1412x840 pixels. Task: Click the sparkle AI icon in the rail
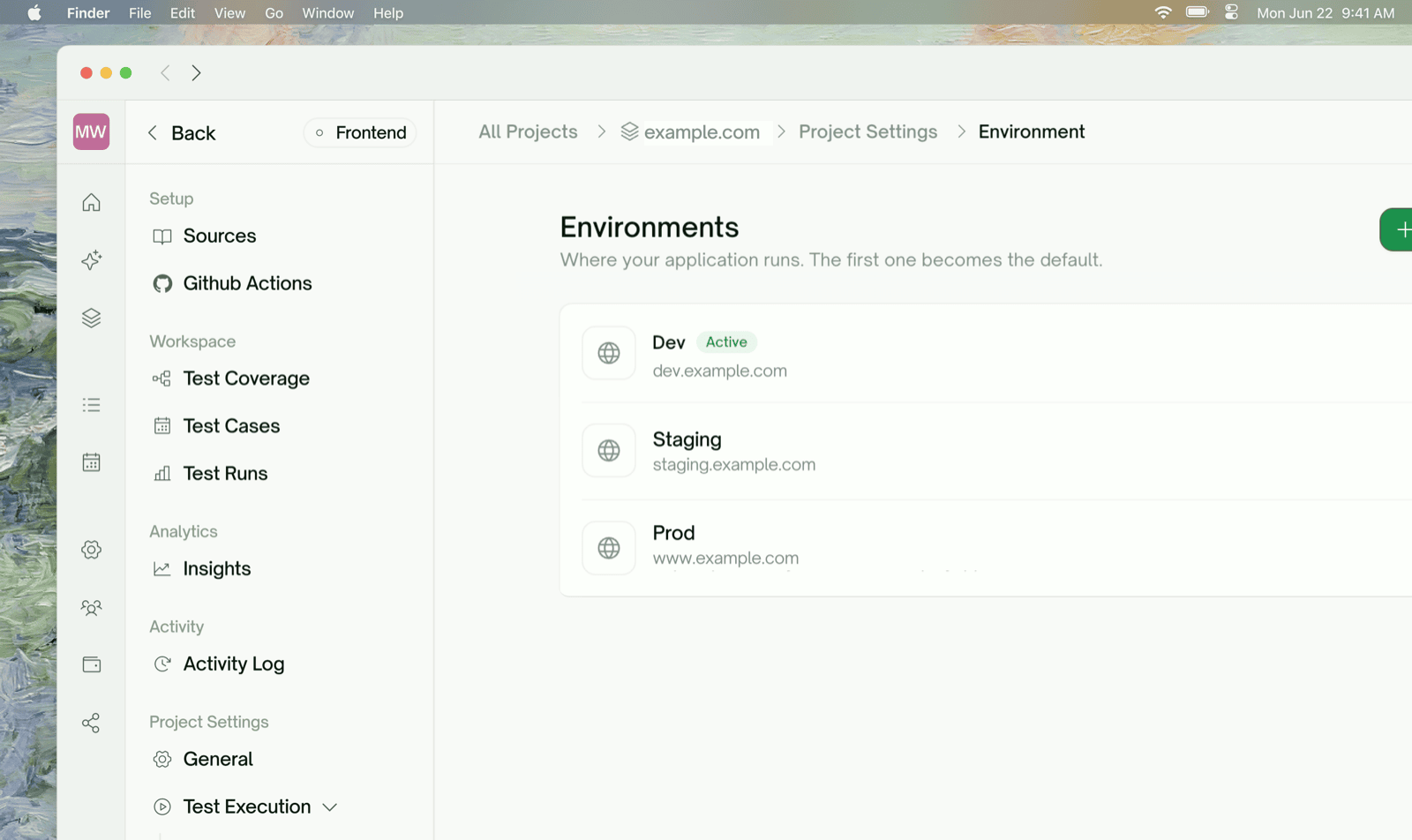pyautogui.click(x=91, y=259)
